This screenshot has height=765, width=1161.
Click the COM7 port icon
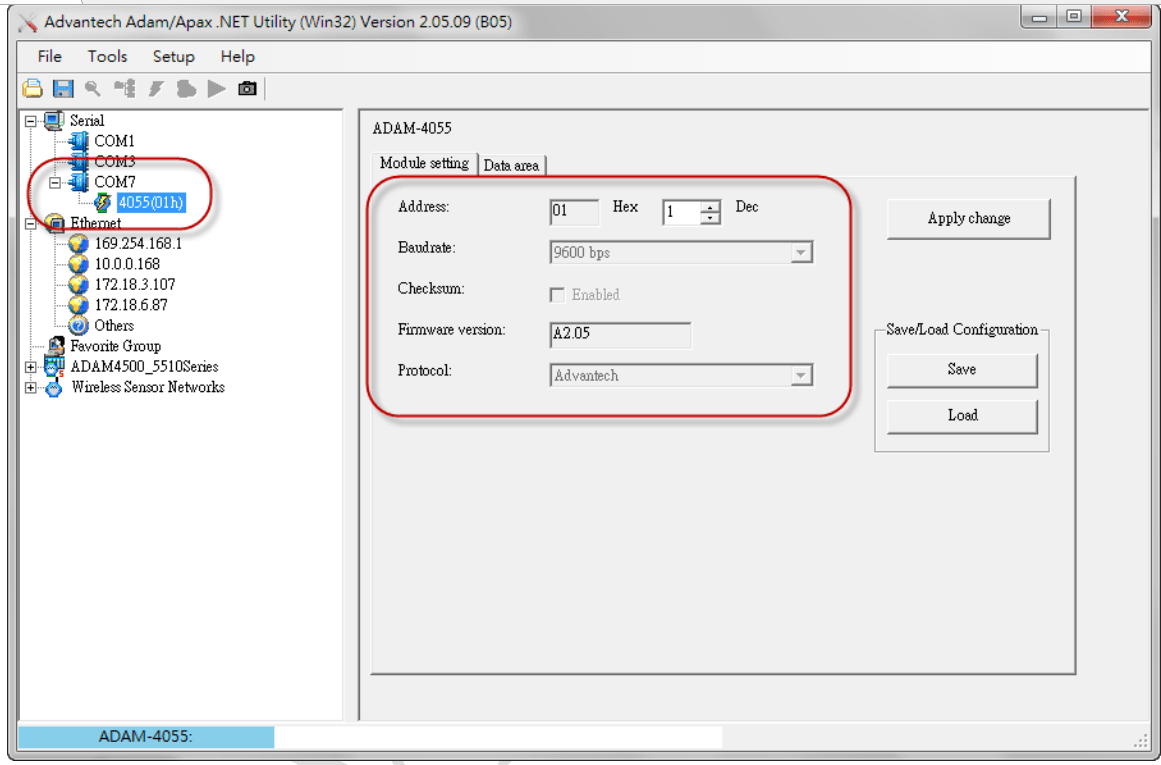pyautogui.click(x=78, y=181)
